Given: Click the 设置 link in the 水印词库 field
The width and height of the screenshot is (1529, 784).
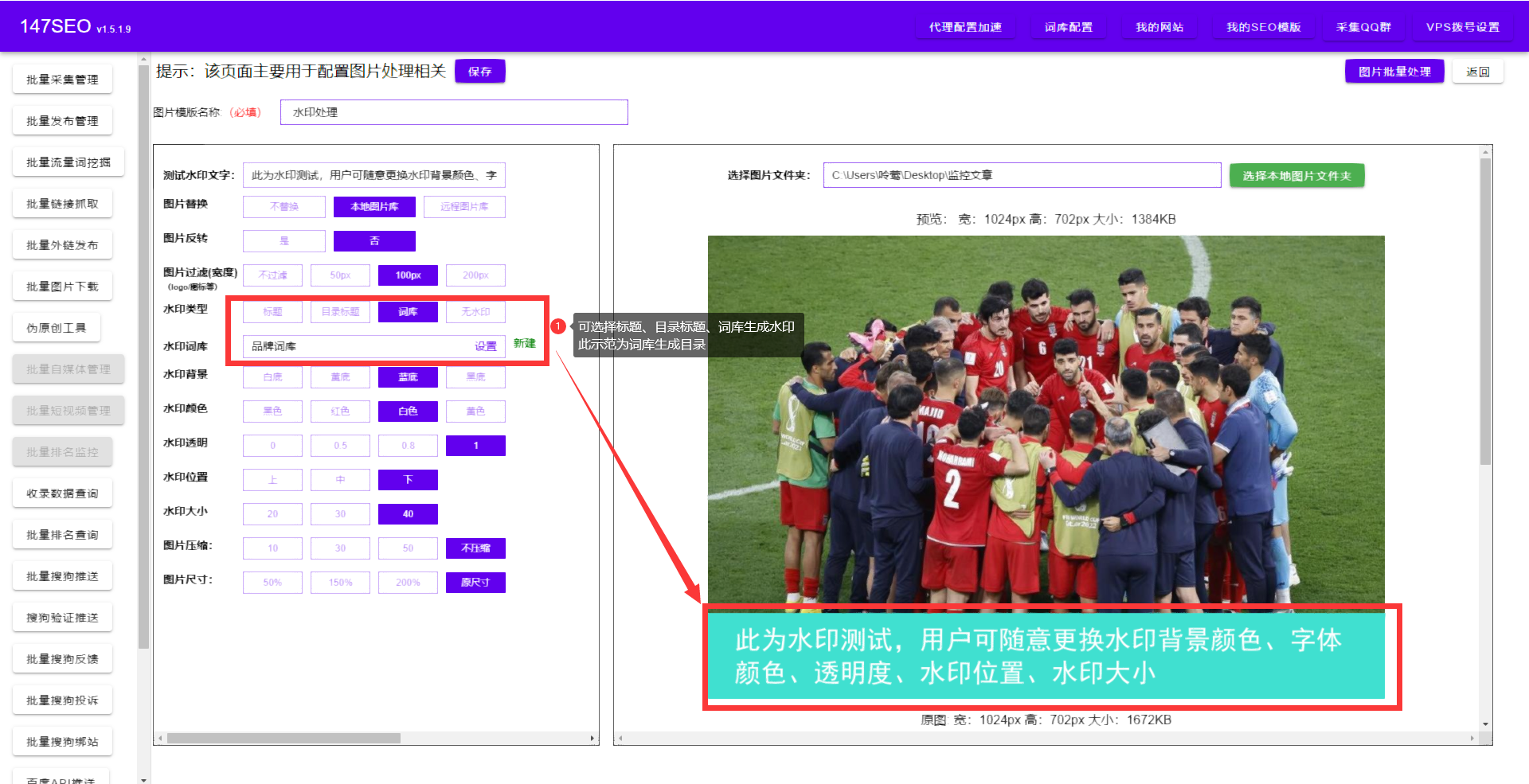Looking at the screenshot, I should pos(486,346).
